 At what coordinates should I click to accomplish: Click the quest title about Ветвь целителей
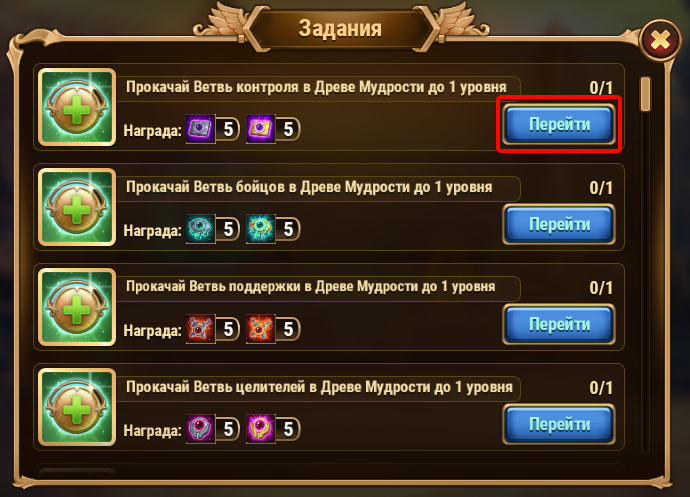pyautogui.click(x=319, y=387)
